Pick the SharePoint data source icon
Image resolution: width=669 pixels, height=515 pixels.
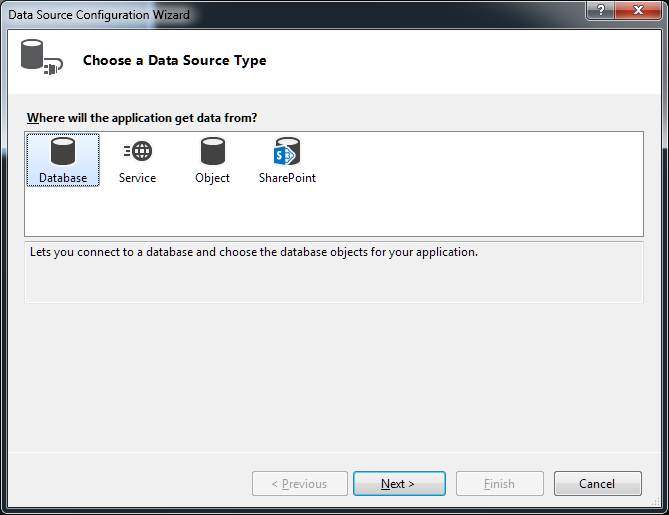point(287,151)
